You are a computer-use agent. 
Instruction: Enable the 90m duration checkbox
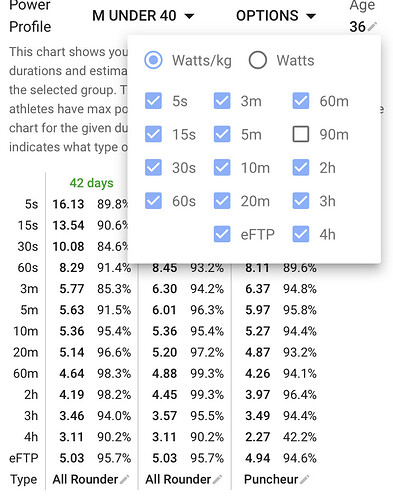pyautogui.click(x=301, y=134)
